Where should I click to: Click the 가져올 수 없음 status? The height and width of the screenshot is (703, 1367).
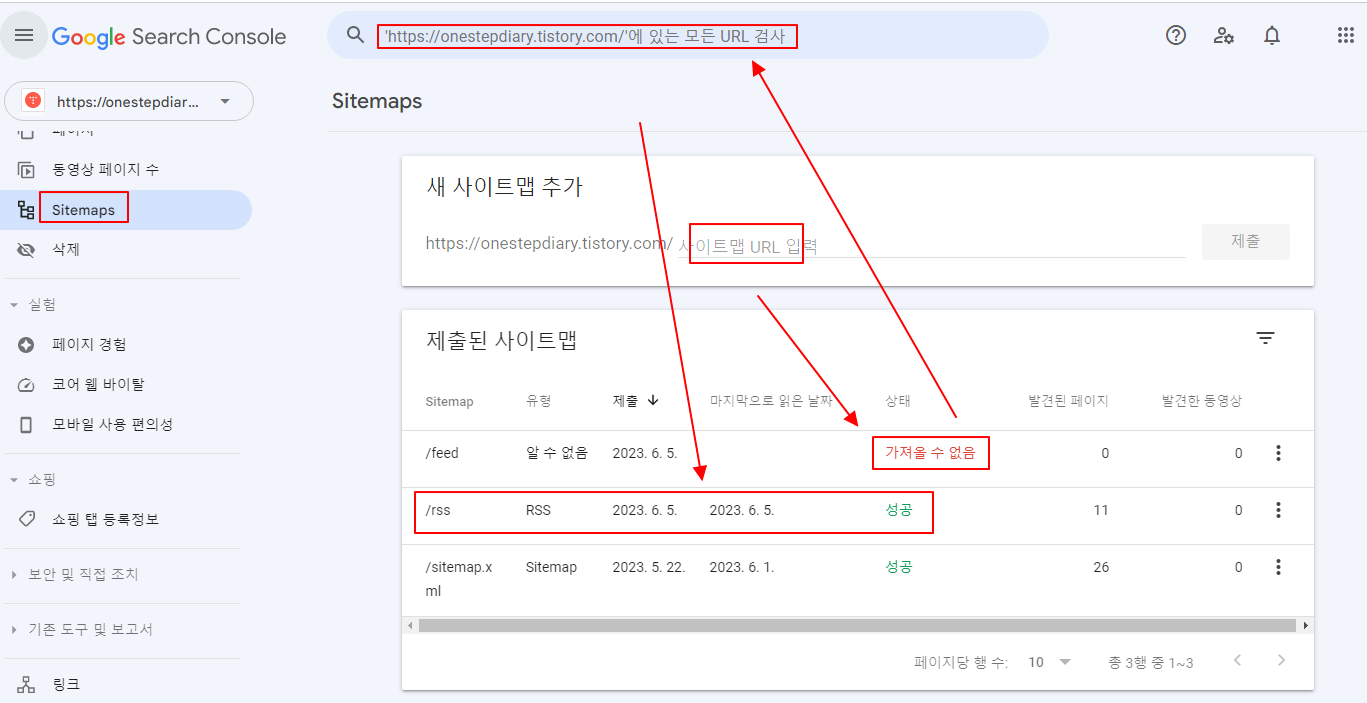pyautogui.click(x=930, y=453)
